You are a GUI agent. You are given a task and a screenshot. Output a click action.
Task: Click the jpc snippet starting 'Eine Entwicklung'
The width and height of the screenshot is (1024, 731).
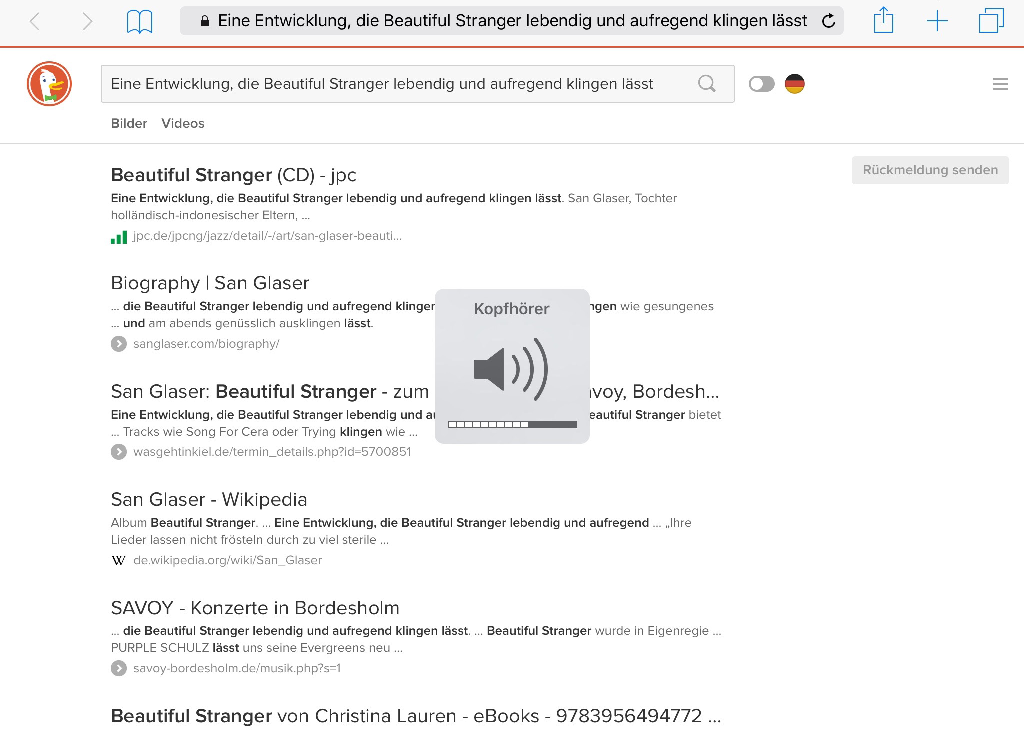(394, 206)
